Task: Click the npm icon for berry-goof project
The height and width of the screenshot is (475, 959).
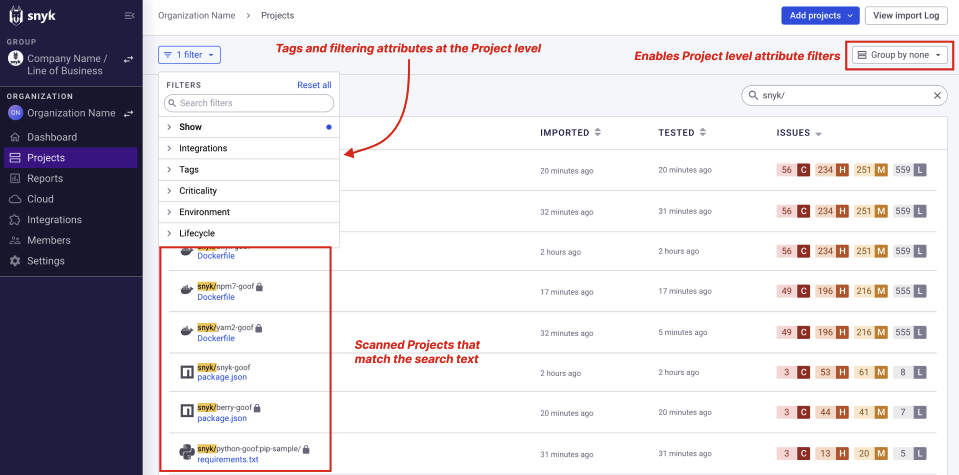Action: 186,411
